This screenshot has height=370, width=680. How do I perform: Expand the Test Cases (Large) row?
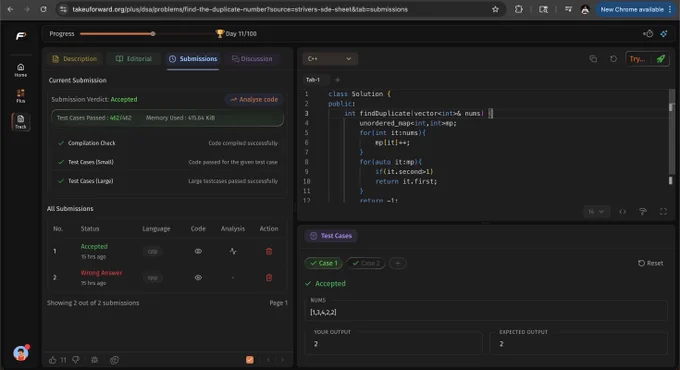[167, 181]
